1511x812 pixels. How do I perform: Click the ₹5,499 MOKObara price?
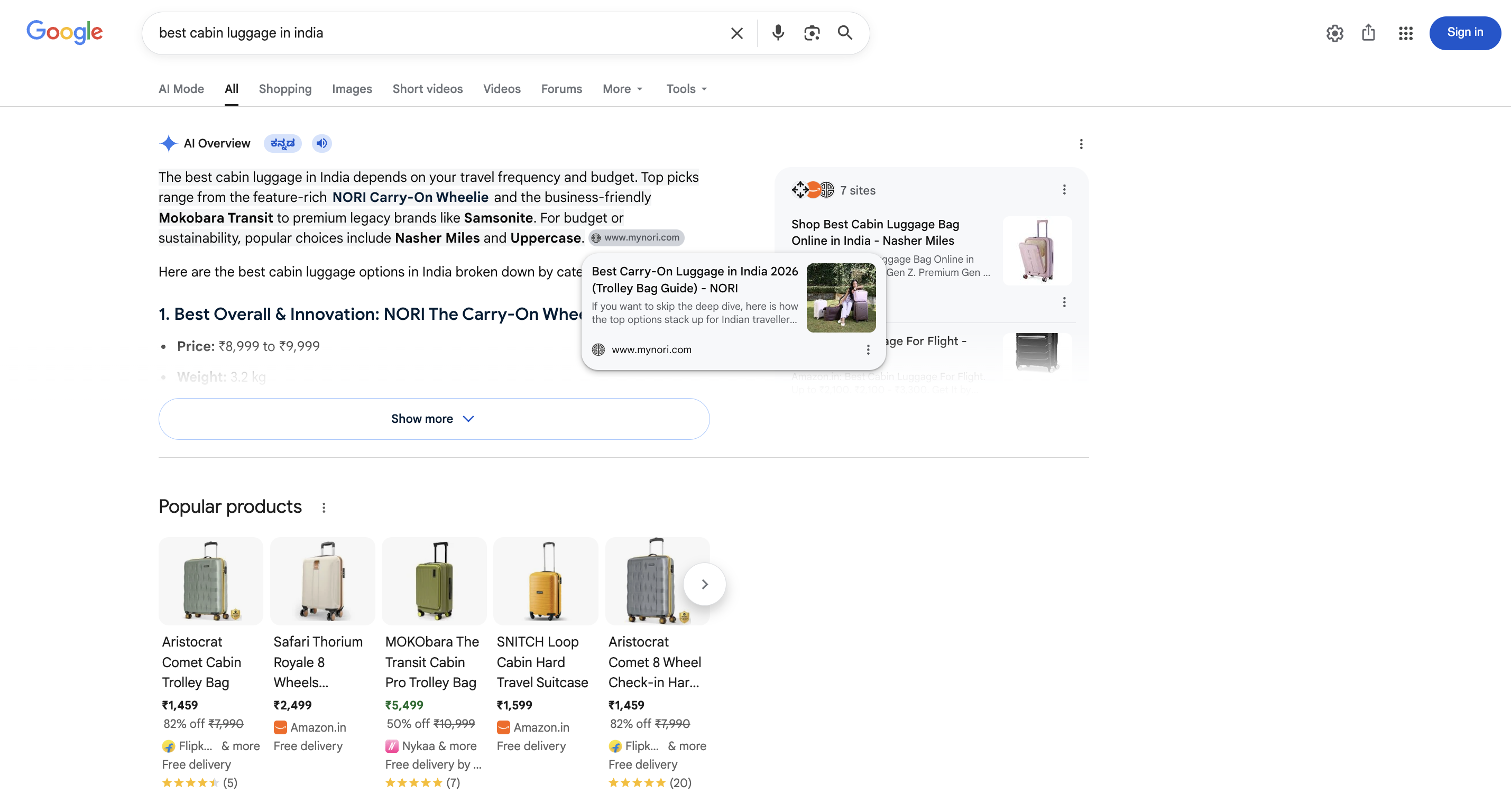pos(404,705)
